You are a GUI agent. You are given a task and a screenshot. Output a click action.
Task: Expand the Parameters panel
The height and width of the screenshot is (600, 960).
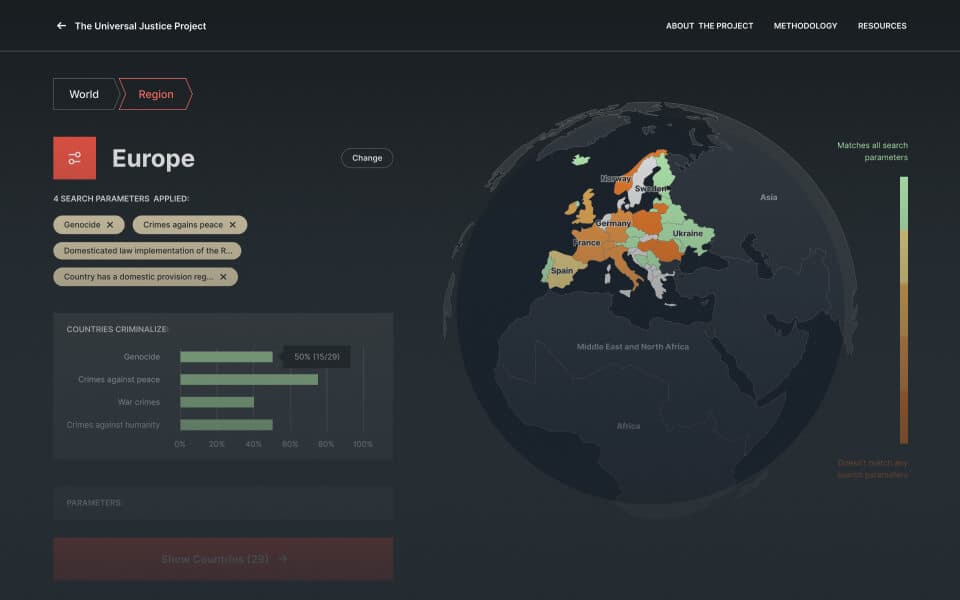(223, 503)
